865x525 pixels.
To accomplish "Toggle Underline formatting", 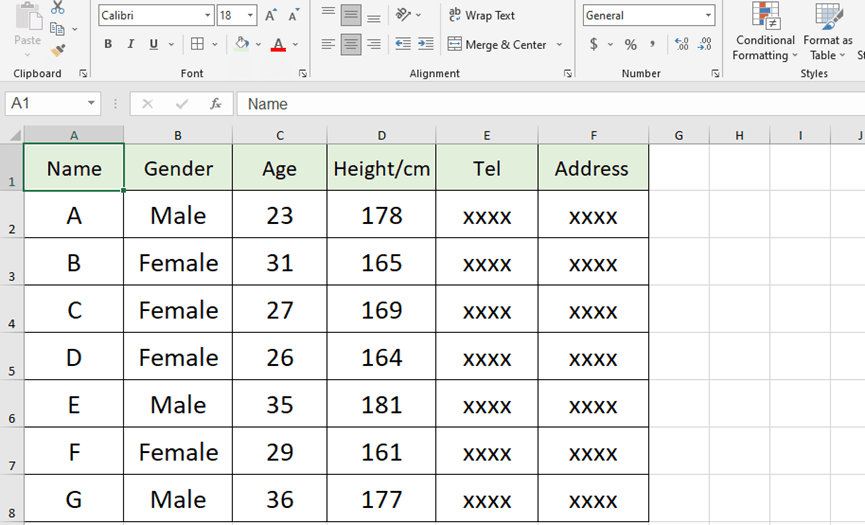I will coord(153,44).
